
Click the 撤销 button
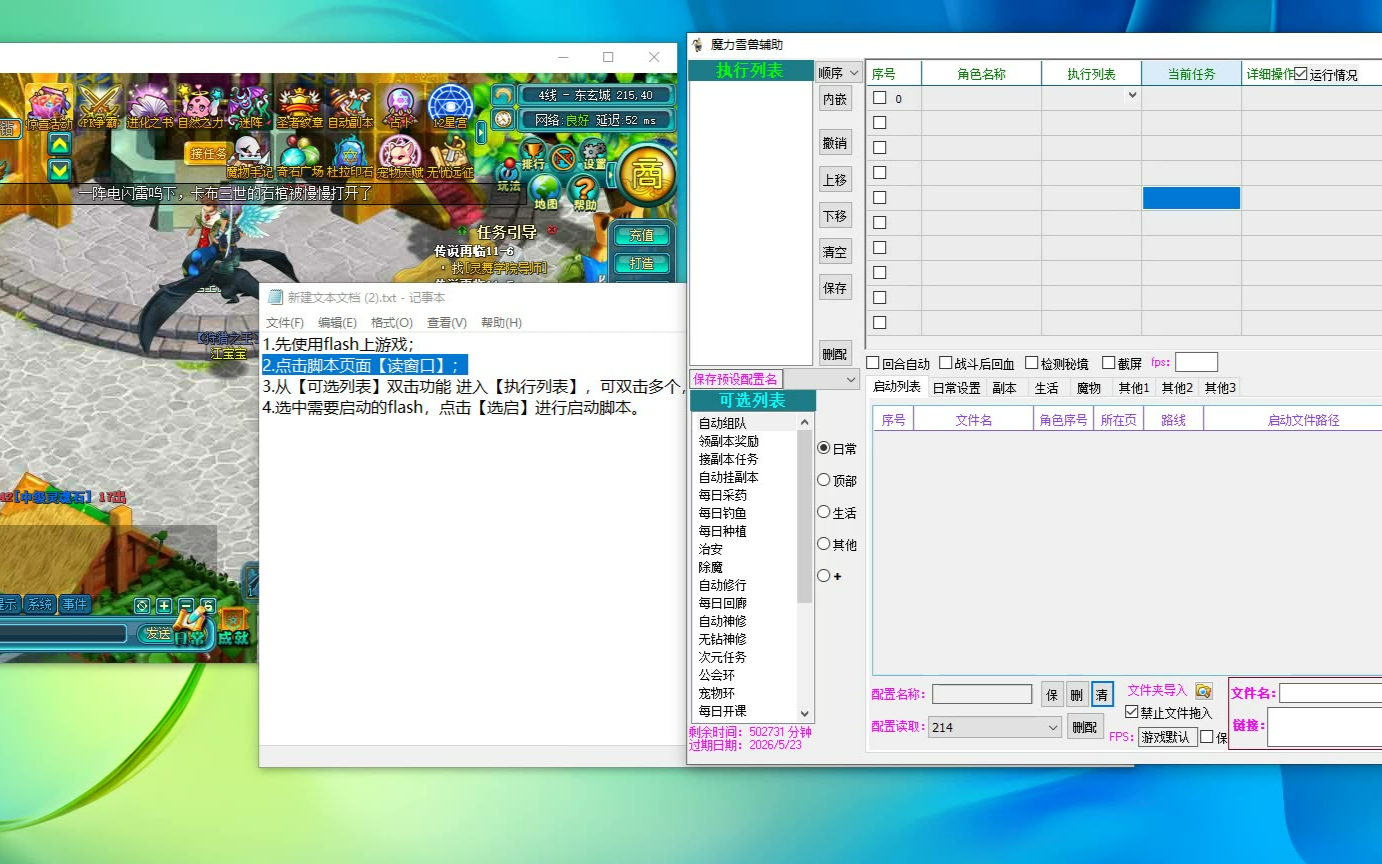tap(835, 143)
